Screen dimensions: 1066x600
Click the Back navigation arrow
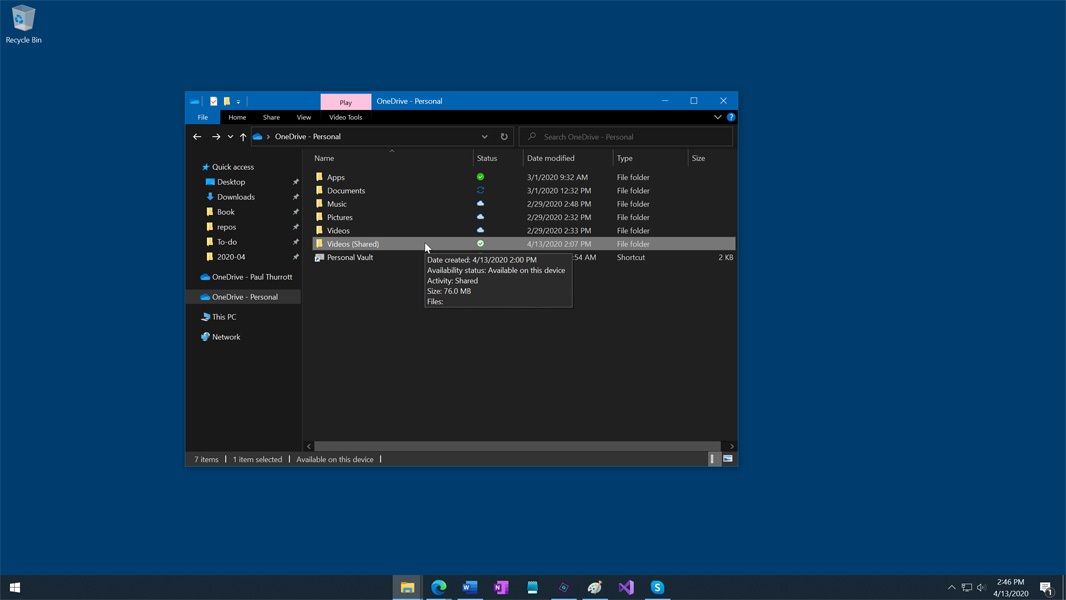point(197,137)
